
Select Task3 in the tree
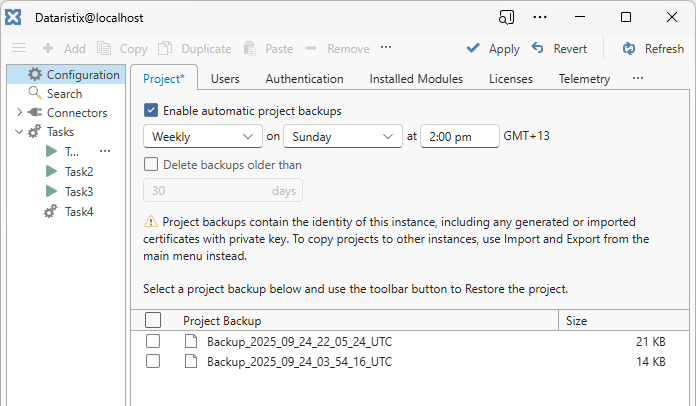[x=79, y=191]
